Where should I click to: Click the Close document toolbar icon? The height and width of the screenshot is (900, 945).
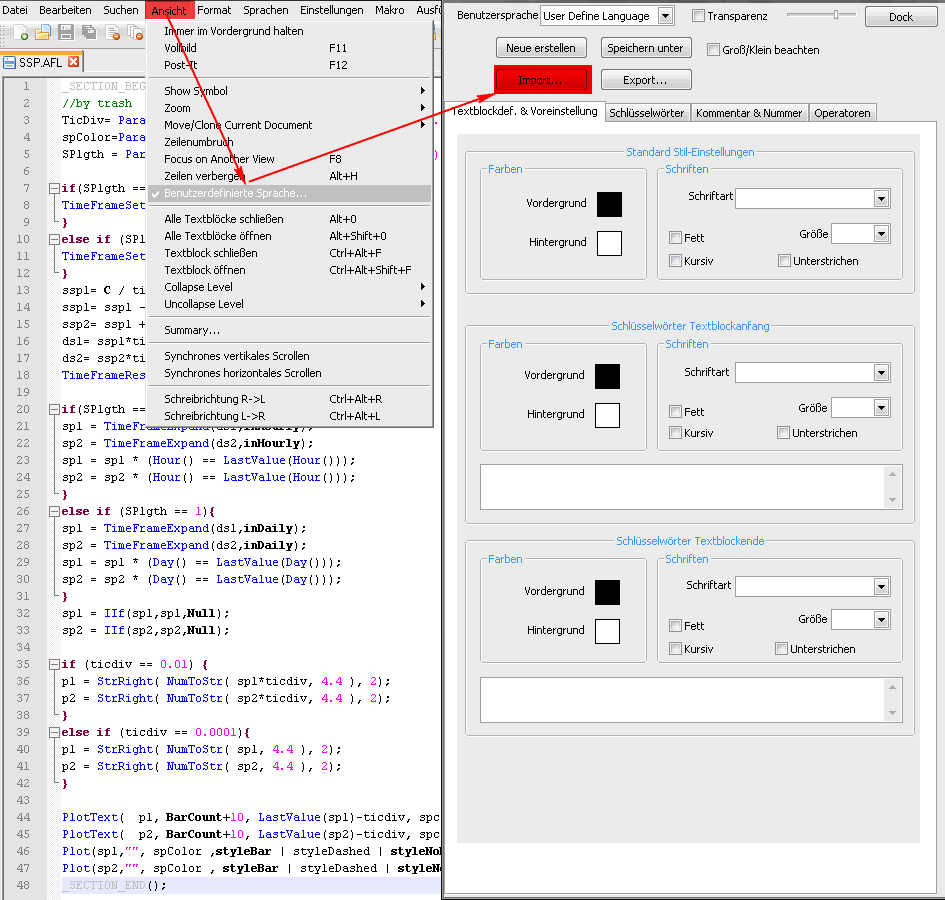pyautogui.click(x=111, y=34)
